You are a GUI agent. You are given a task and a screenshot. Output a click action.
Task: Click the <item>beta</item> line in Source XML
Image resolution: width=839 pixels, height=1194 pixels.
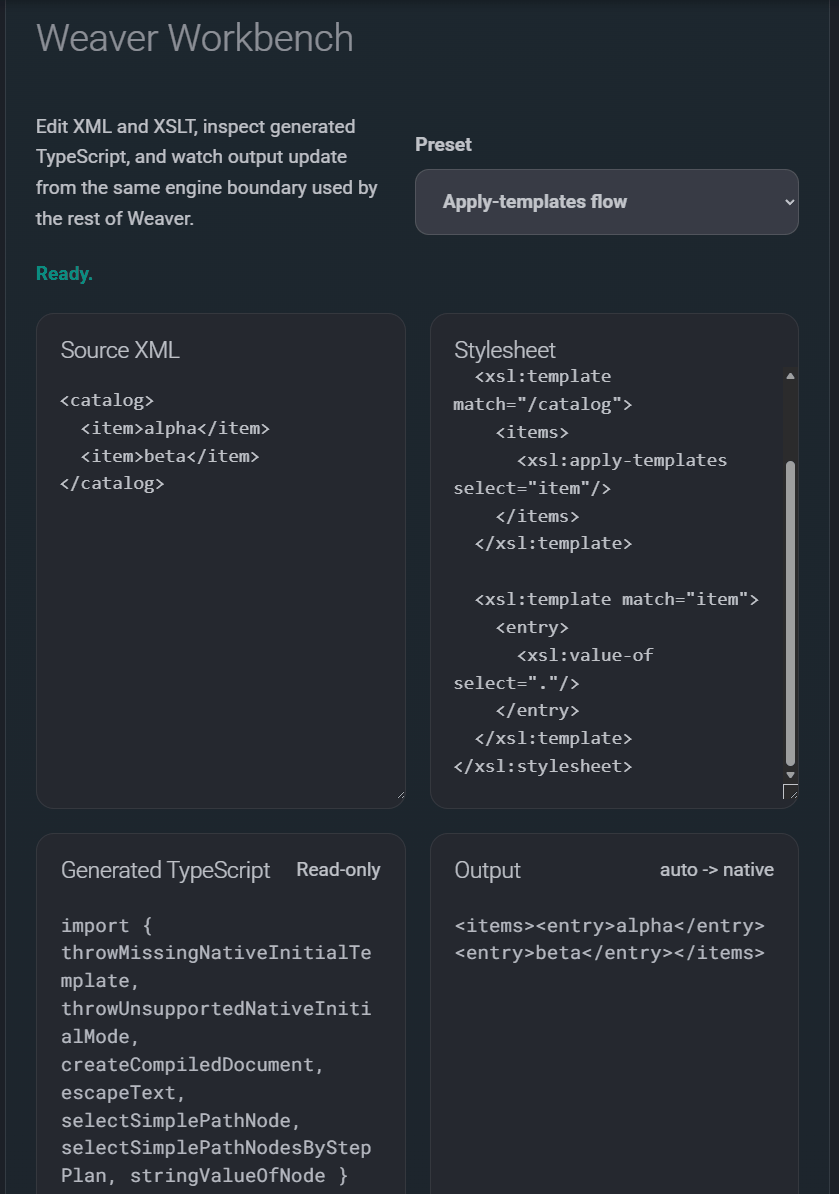[x=170, y=456]
